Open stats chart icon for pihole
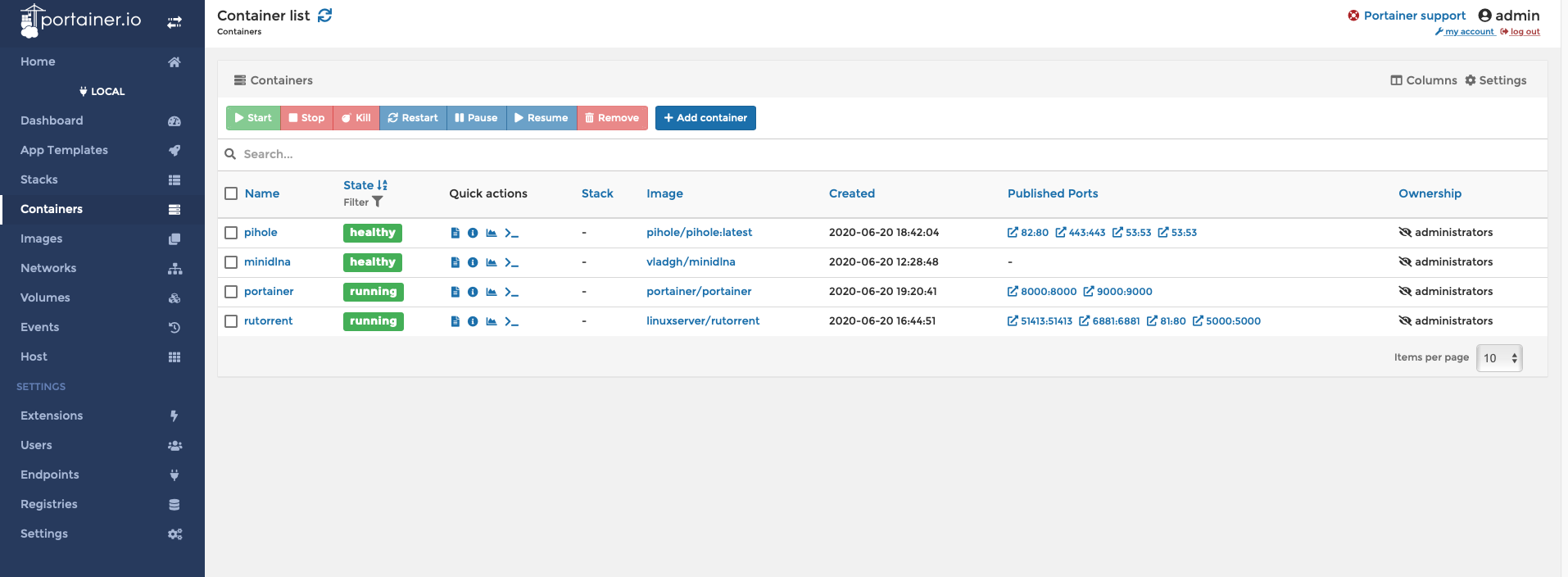Image resolution: width=1568 pixels, height=577 pixels. 492,233
